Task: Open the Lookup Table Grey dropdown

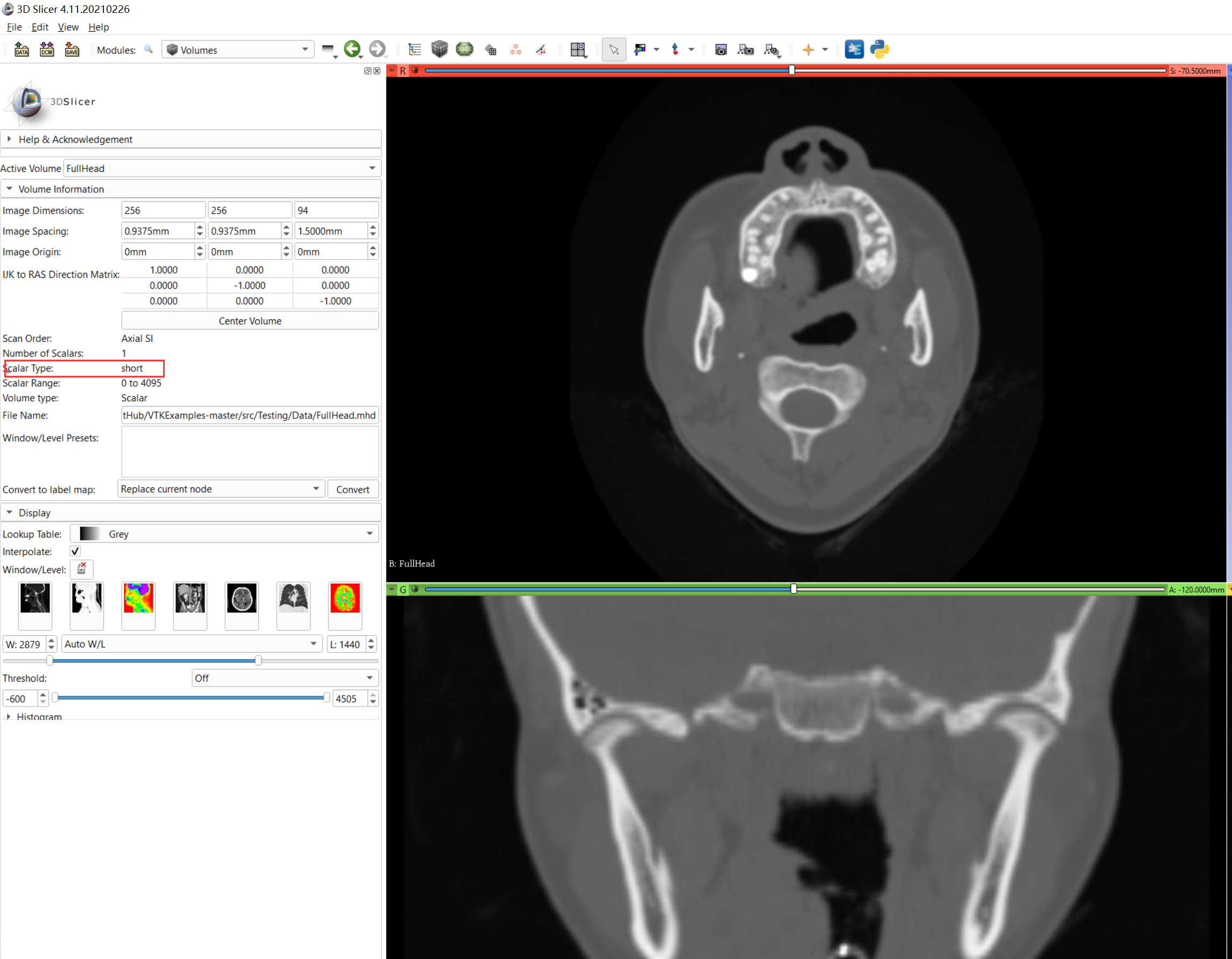Action: tap(224, 534)
